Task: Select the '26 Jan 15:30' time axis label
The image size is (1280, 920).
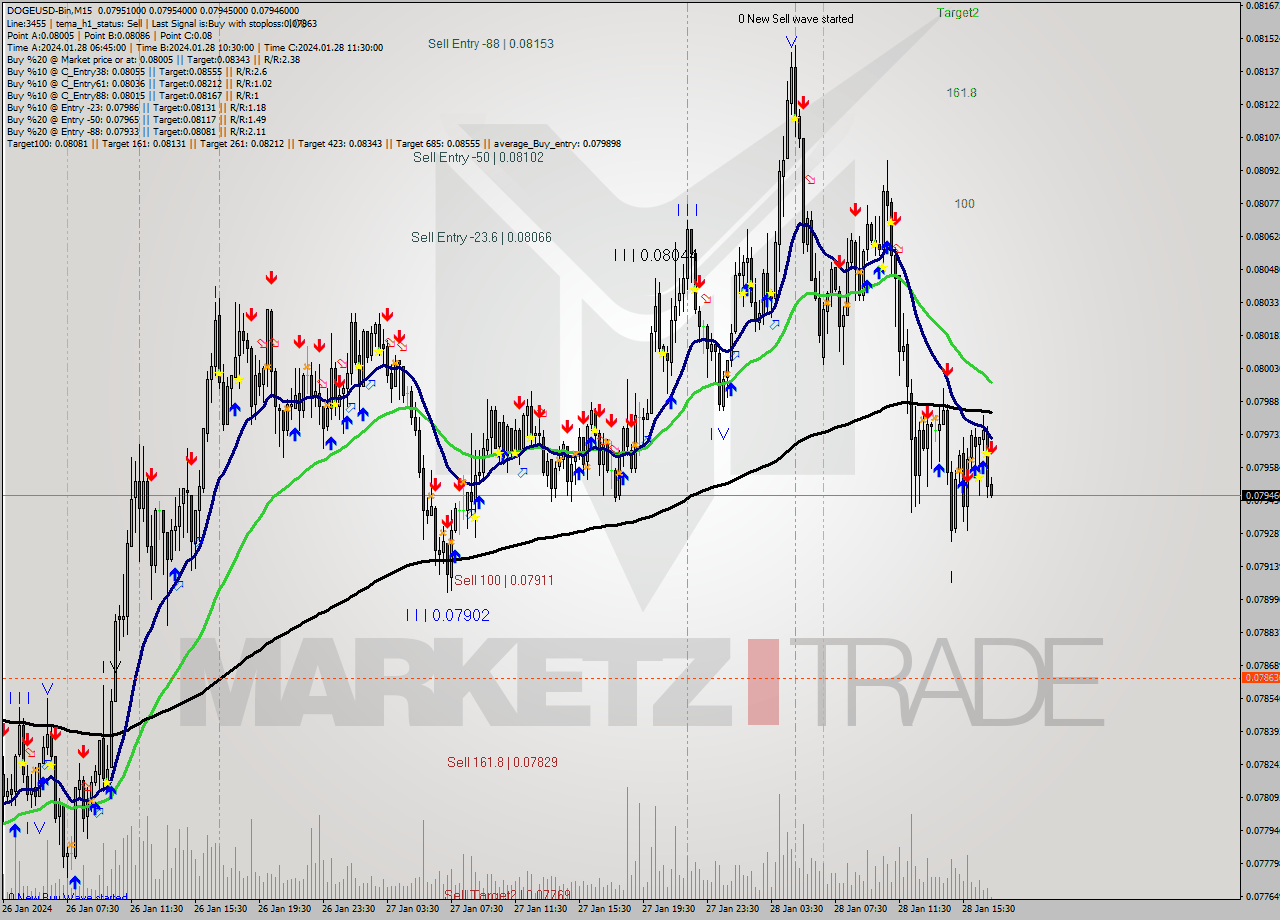Action: 220,909
